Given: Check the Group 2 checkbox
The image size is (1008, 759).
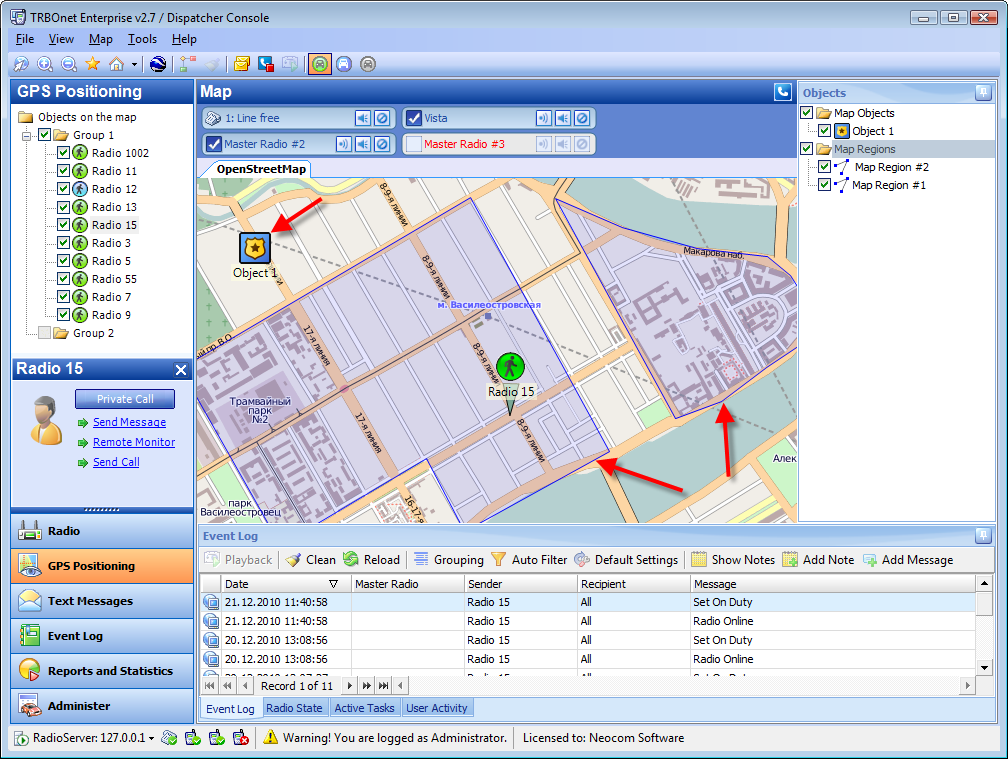Looking at the screenshot, I should coord(44,333).
